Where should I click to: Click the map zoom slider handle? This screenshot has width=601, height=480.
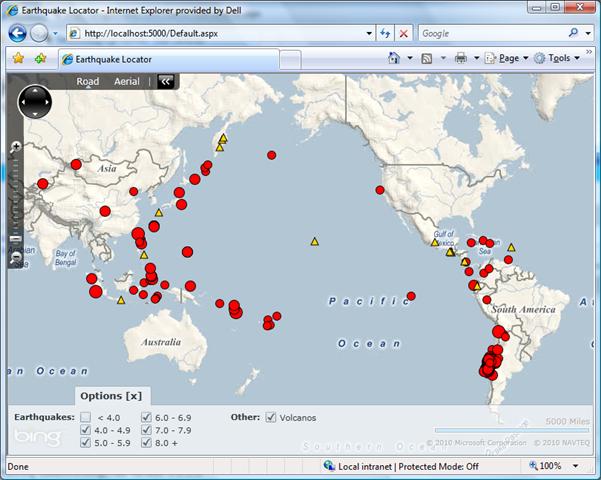(16, 238)
